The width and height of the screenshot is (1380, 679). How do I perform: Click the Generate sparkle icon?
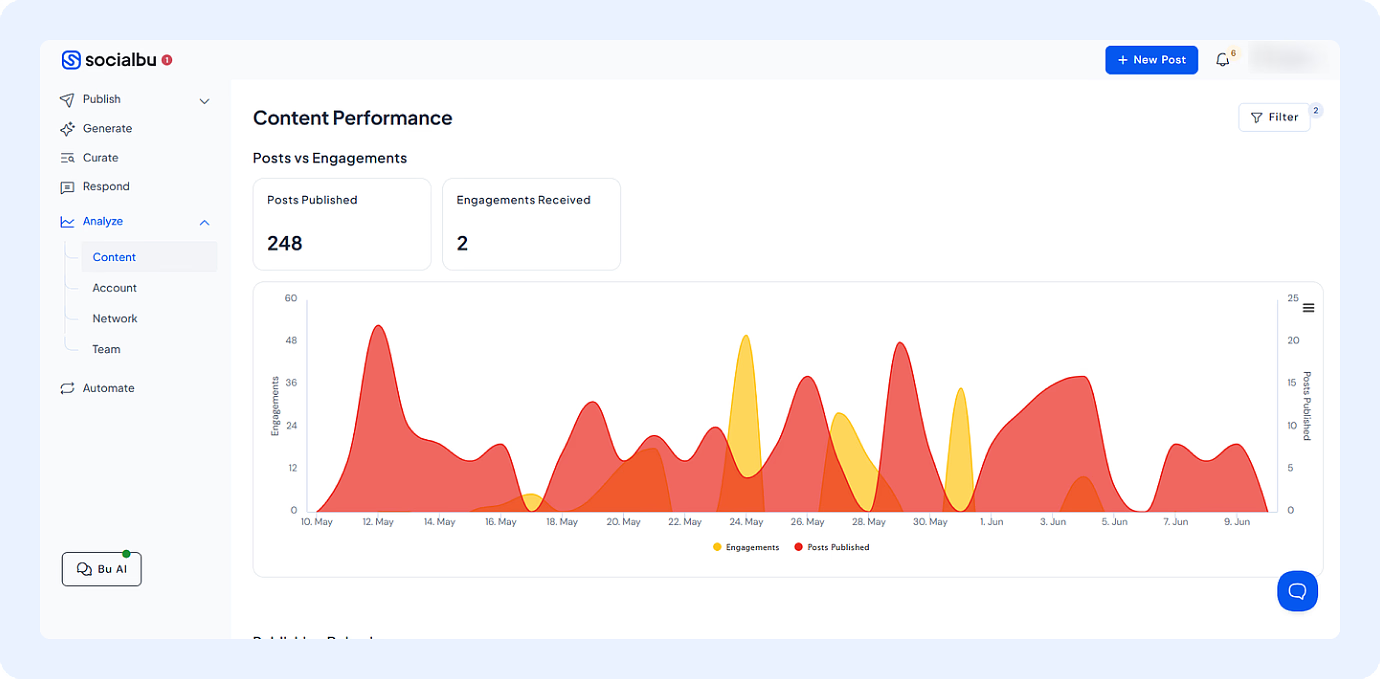pos(67,129)
